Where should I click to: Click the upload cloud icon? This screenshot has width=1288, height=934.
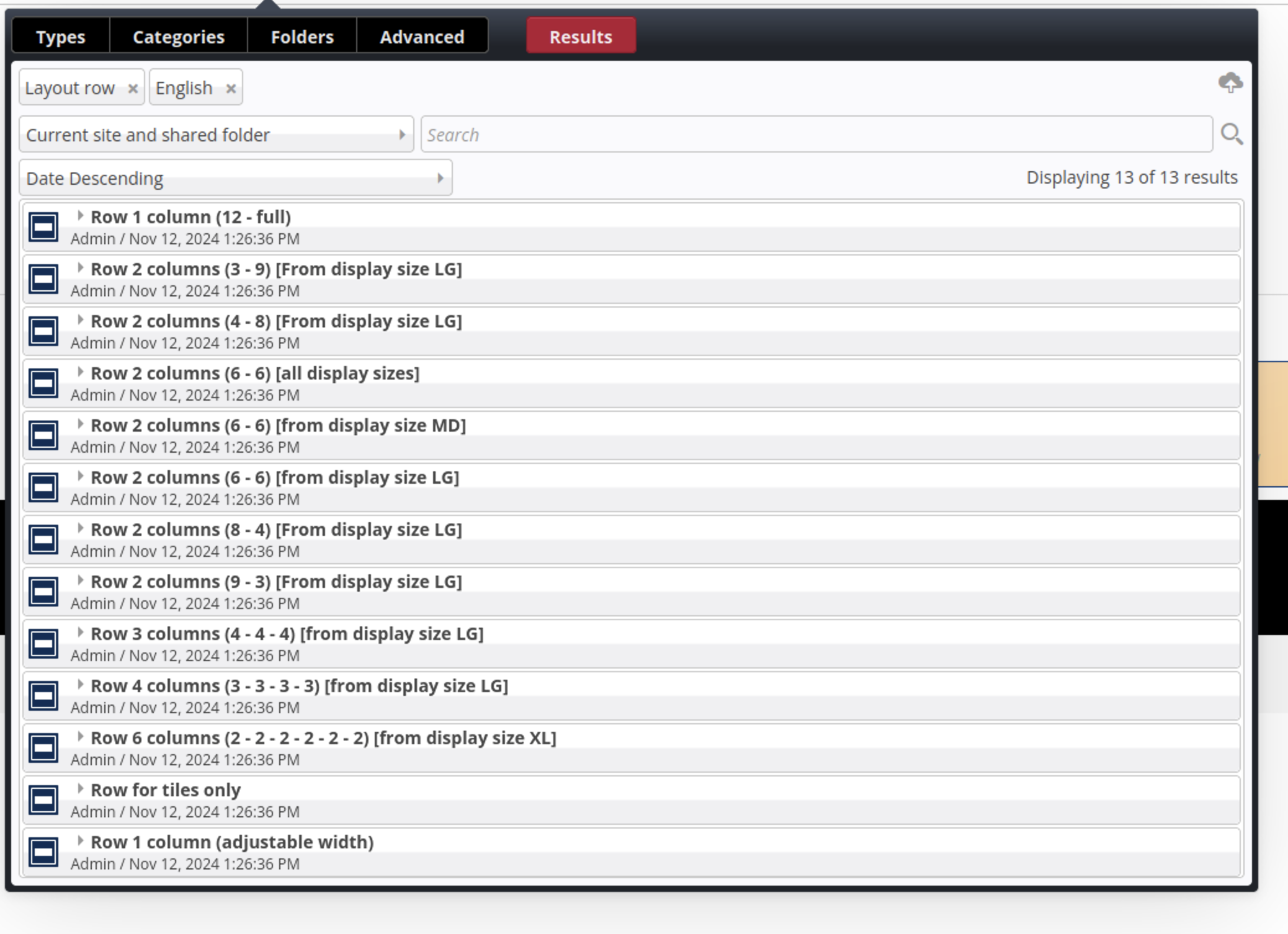1232,84
